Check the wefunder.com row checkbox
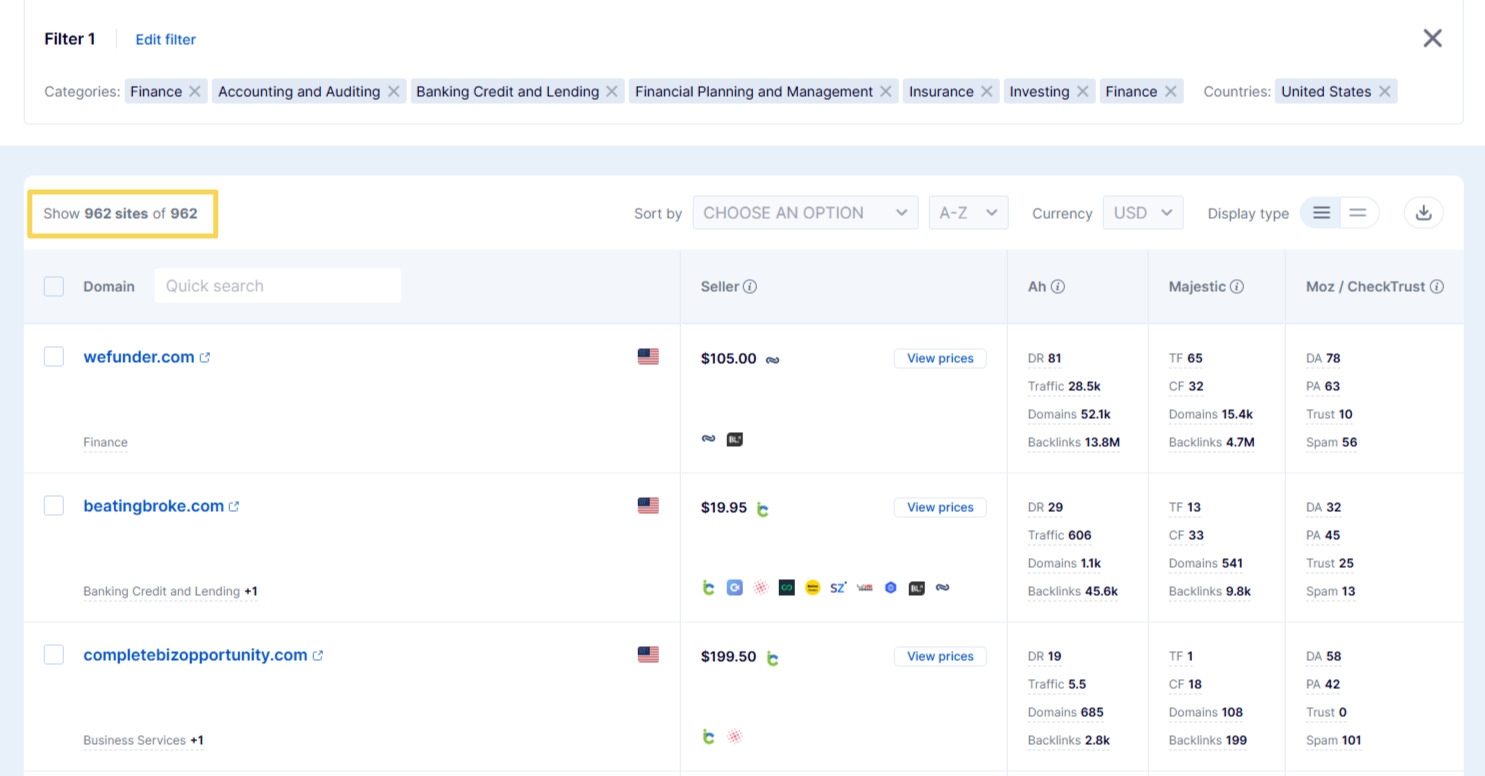This screenshot has height=776, width=1485. (x=54, y=357)
